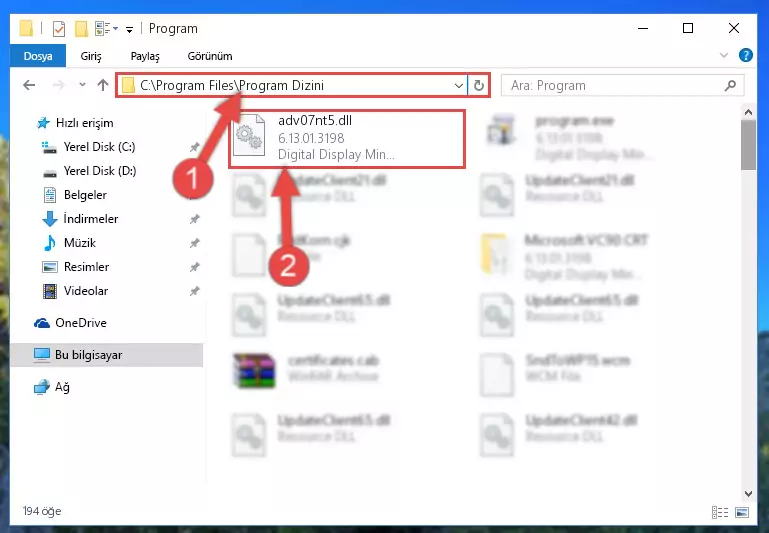Click the pin icon beside Yerel Disk (C:)
The image size is (769, 533).
(x=195, y=147)
